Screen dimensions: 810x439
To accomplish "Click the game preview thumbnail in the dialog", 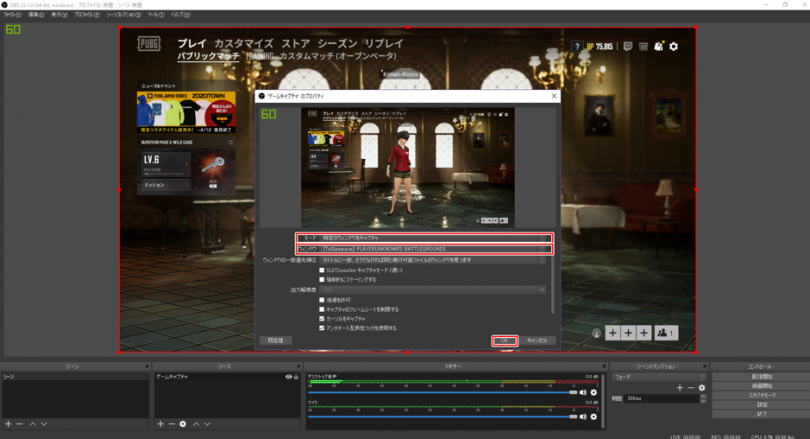I will (408, 168).
